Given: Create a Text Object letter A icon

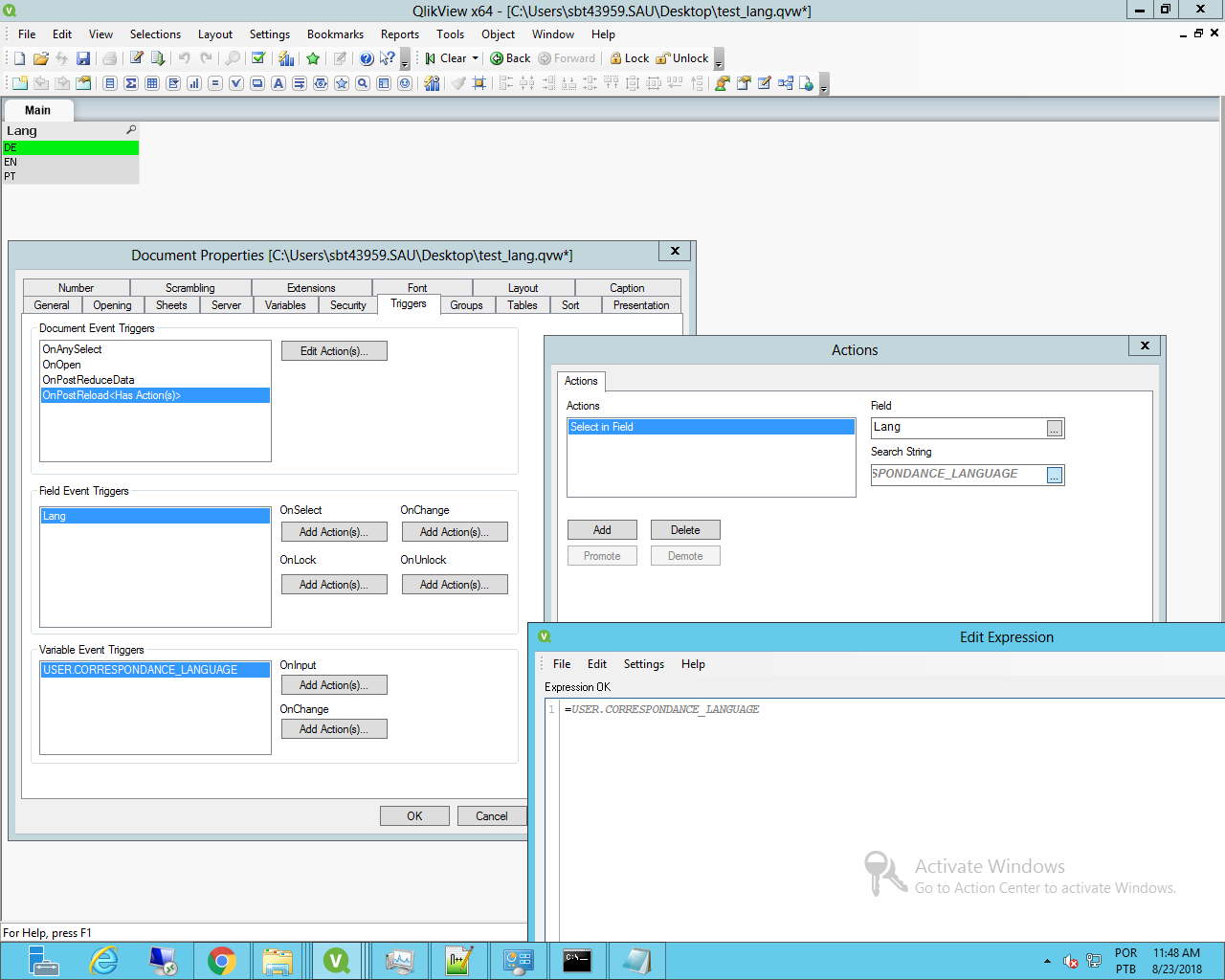Looking at the screenshot, I should tap(278, 83).
